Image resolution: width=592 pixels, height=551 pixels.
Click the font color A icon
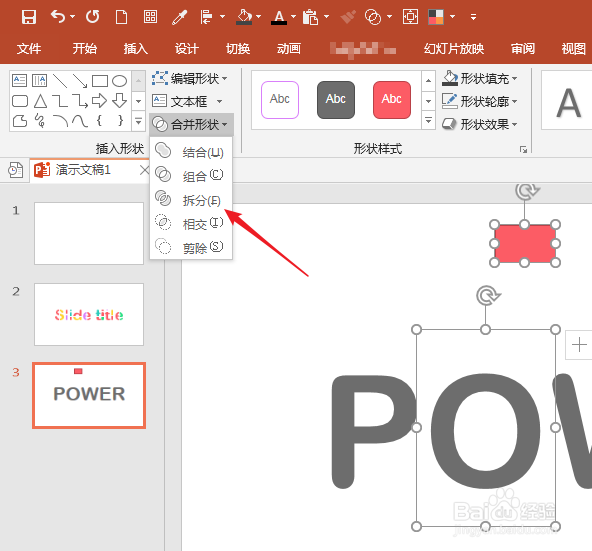(279, 17)
